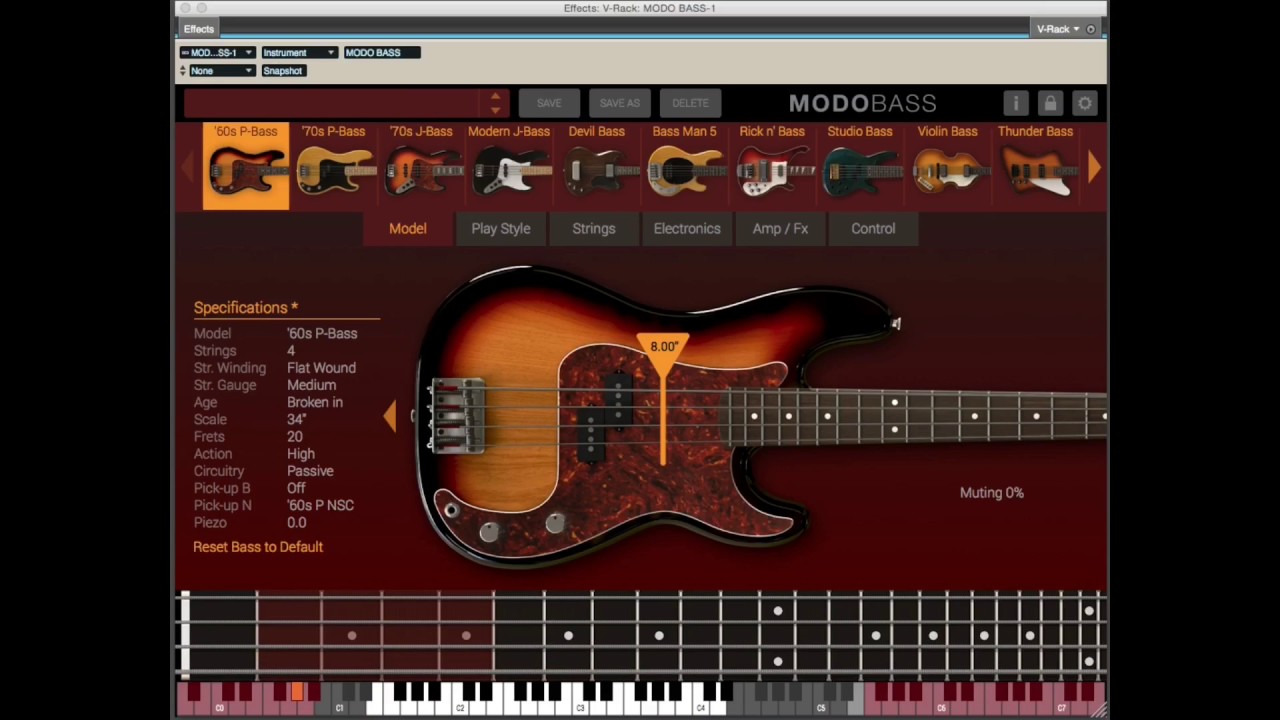Viewport: 1280px width, 720px height.
Task: Click the split-coil pickup on the bass
Action: pyautogui.click(x=606, y=416)
